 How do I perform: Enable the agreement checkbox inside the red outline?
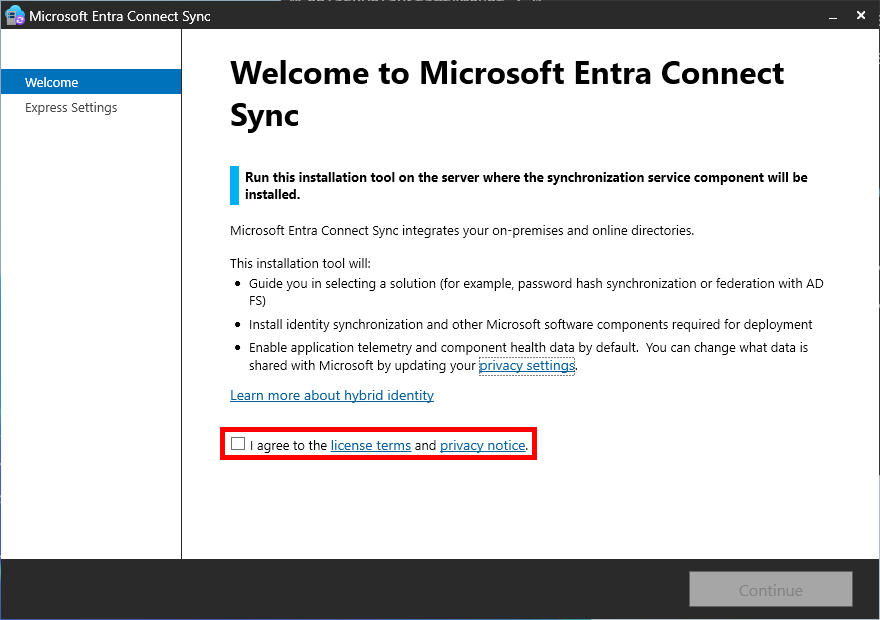point(237,443)
